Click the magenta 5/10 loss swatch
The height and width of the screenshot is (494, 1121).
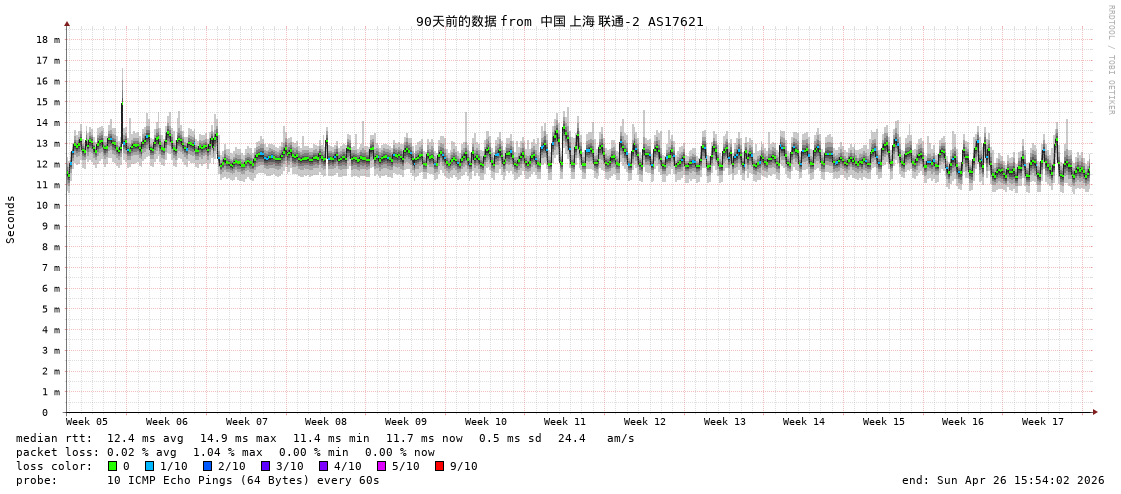click(x=381, y=466)
